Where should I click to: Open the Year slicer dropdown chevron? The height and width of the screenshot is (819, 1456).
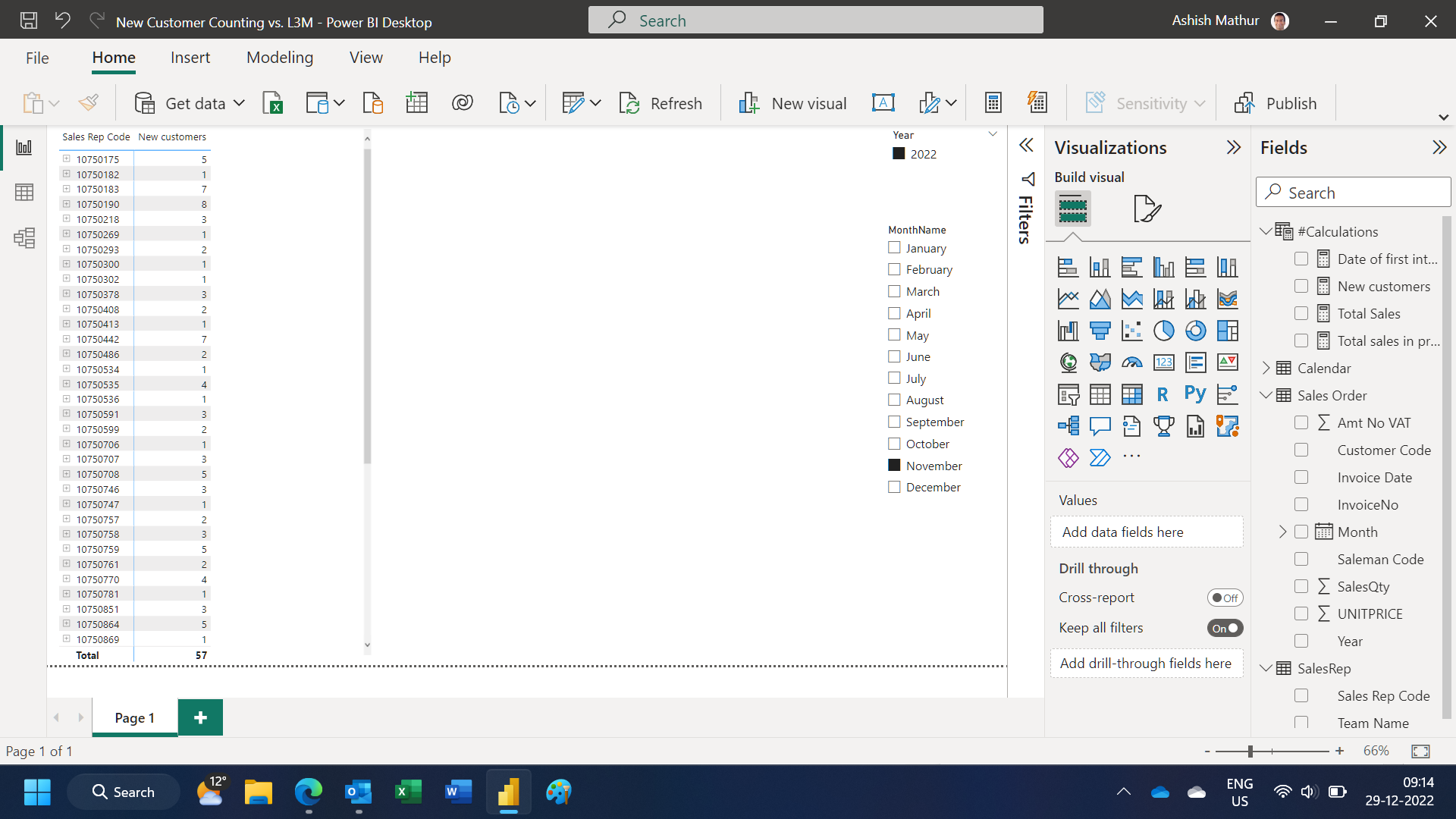(x=993, y=134)
